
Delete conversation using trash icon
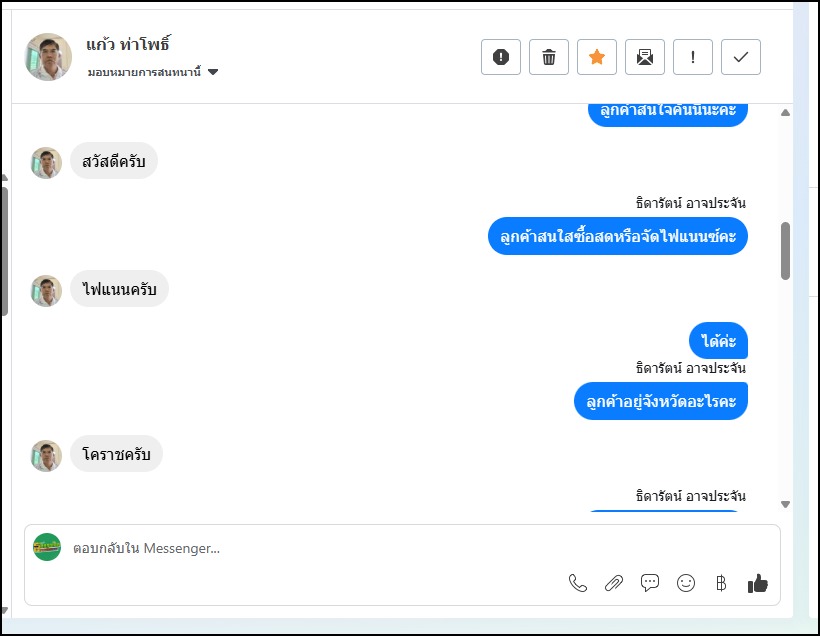pos(549,57)
